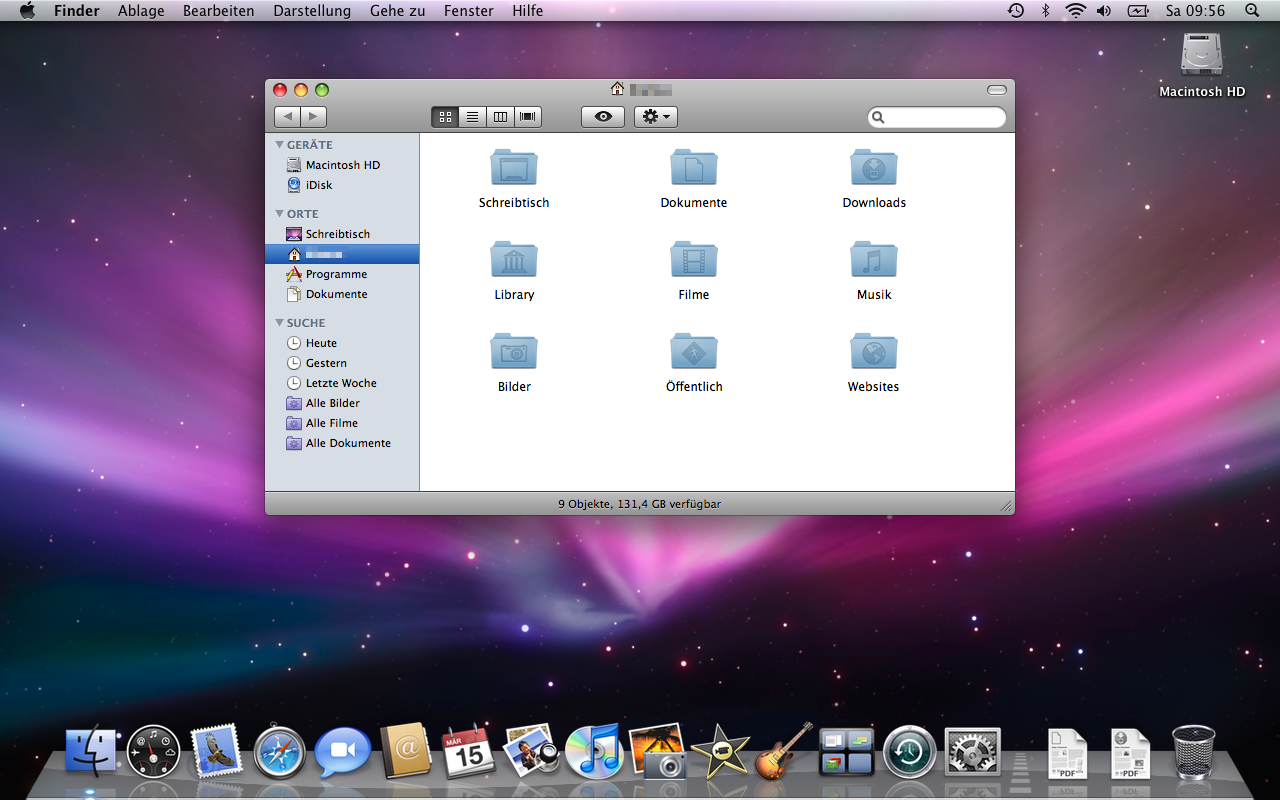
Task: Switch to list view
Action: coord(472,117)
